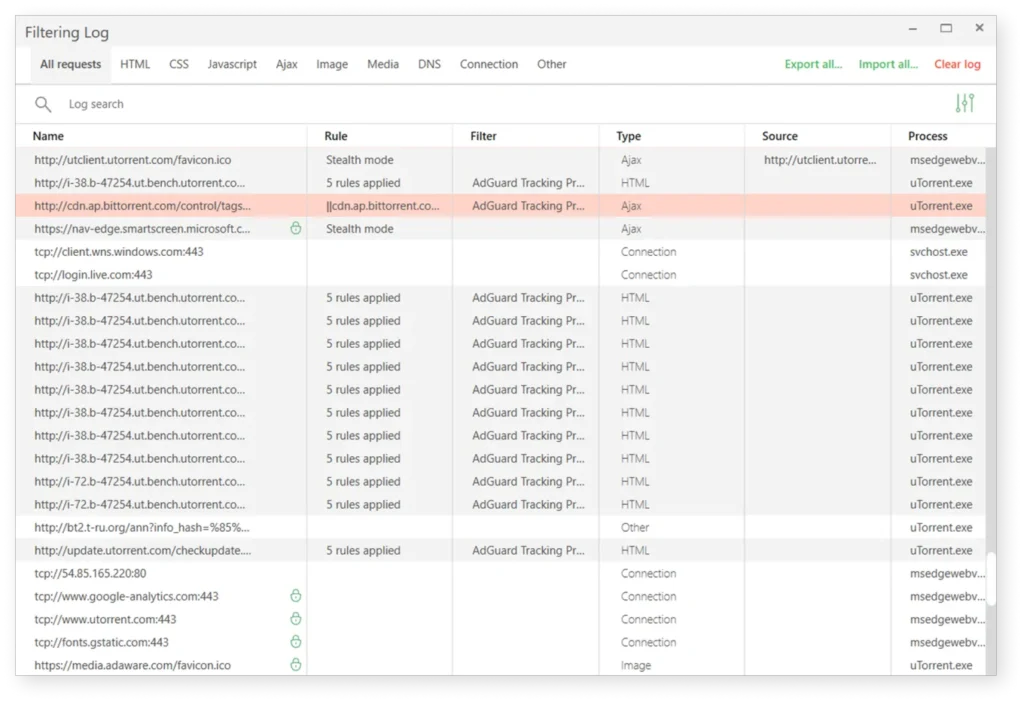This screenshot has width=1024, height=703.
Task: Show Ajax requests tab
Action: [x=287, y=64]
